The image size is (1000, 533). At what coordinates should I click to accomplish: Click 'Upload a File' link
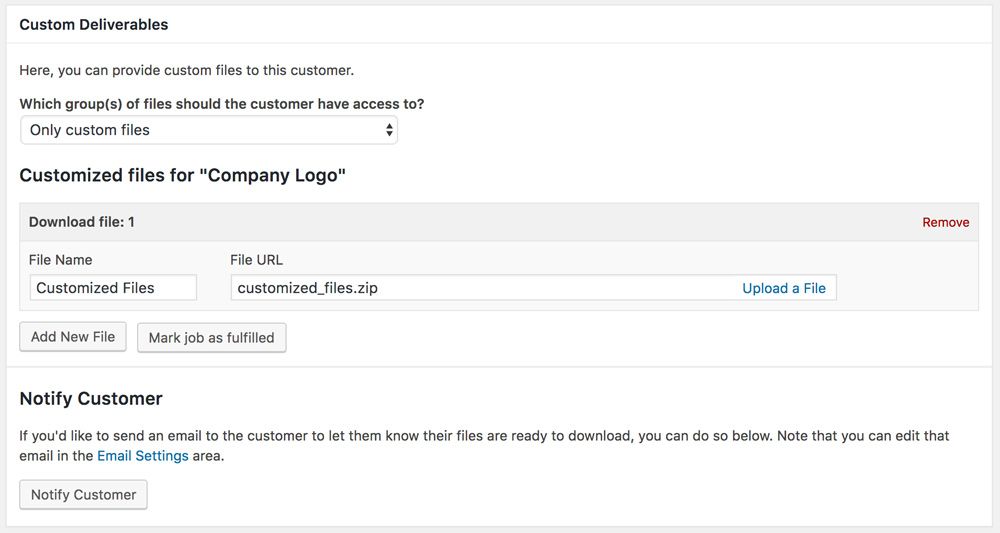tap(784, 288)
